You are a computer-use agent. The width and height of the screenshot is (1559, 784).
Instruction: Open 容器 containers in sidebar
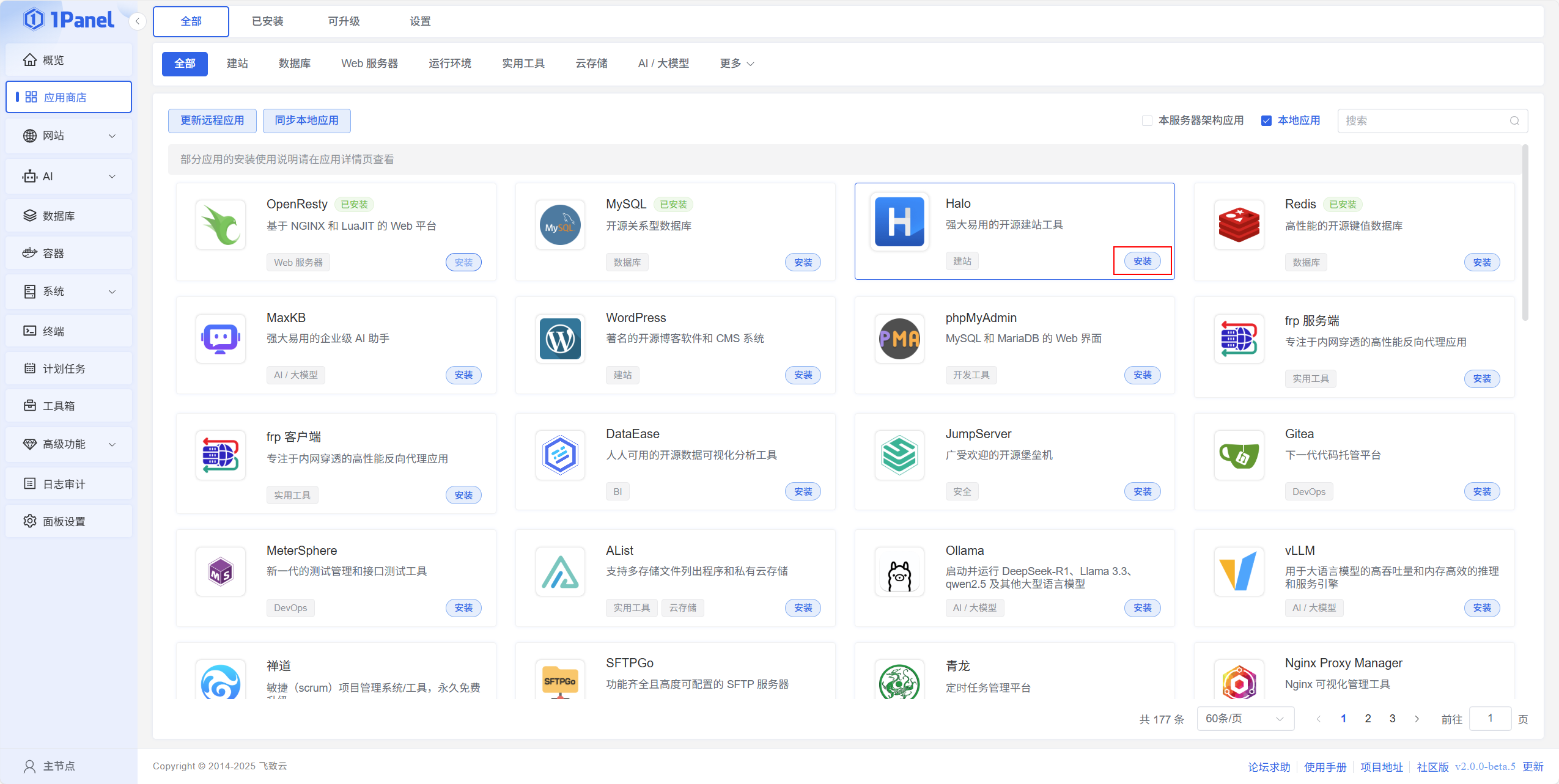pyautogui.click(x=68, y=253)
